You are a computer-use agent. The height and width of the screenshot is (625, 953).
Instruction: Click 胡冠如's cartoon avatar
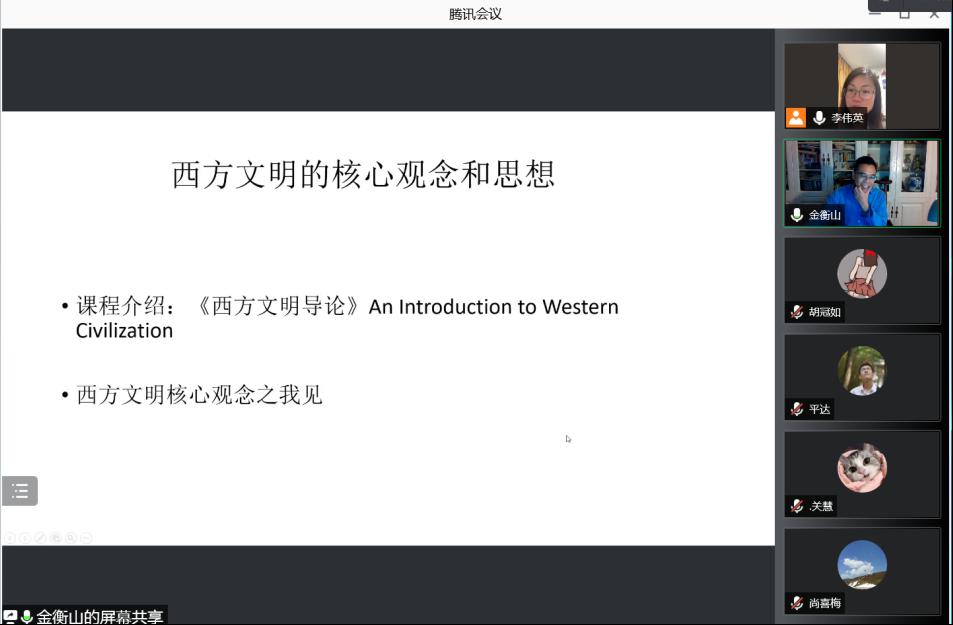pos(861,272)
